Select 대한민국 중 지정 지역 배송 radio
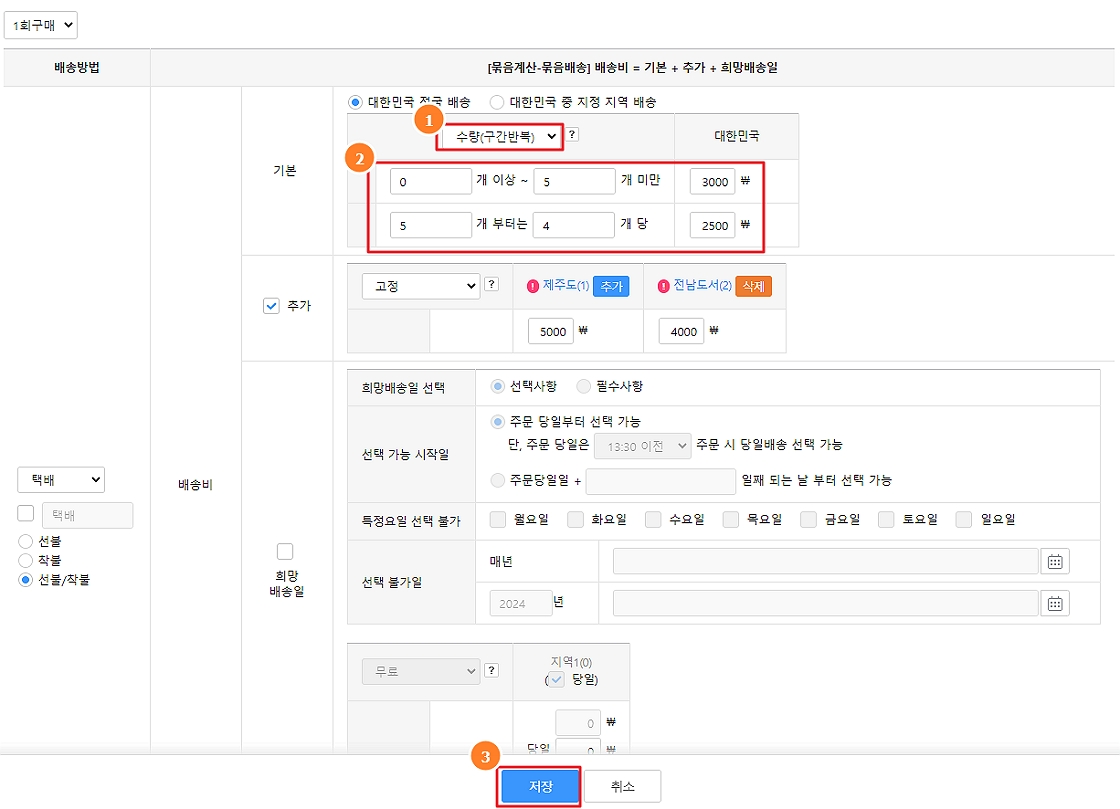Screen dimensions: 1120x809 tap(497, 102)
